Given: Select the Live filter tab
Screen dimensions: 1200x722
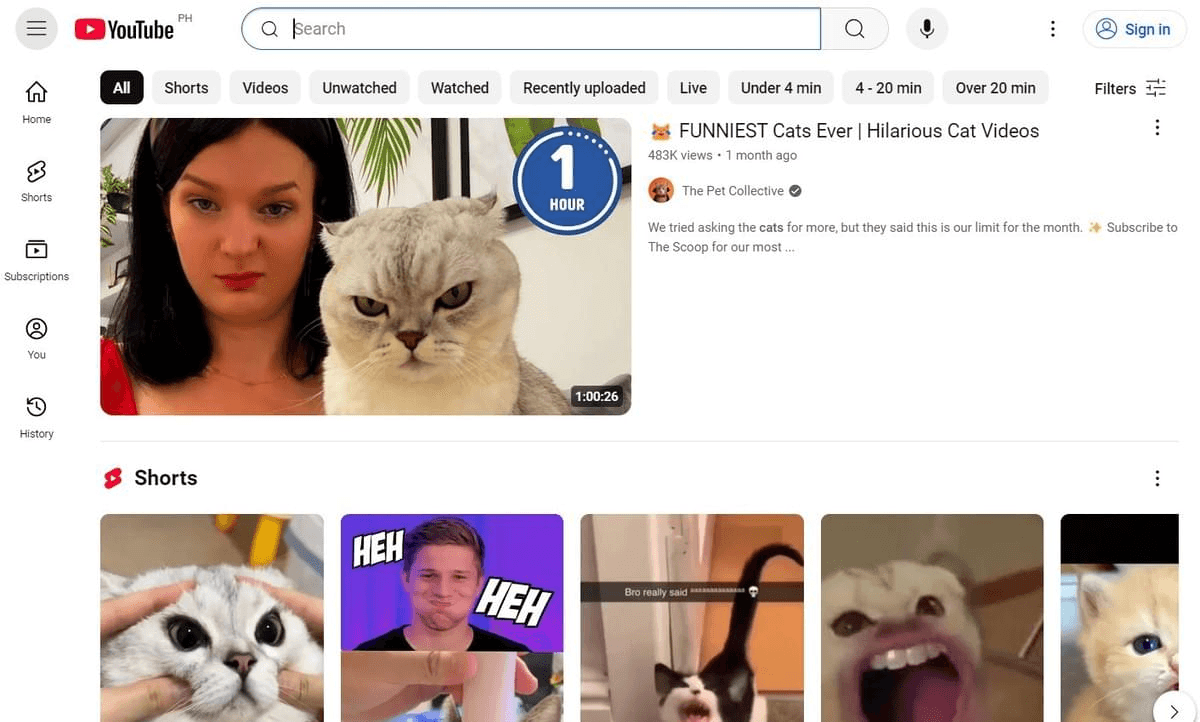Looking at the screenshot, I should (692, 88).
